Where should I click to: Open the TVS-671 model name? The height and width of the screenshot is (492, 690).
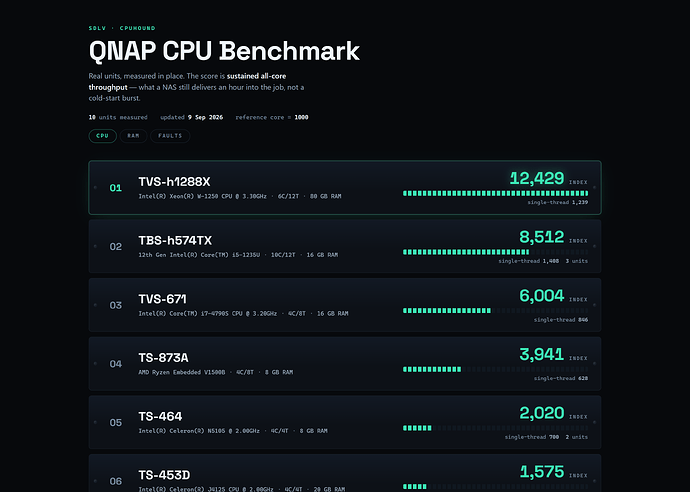(162, 299)
